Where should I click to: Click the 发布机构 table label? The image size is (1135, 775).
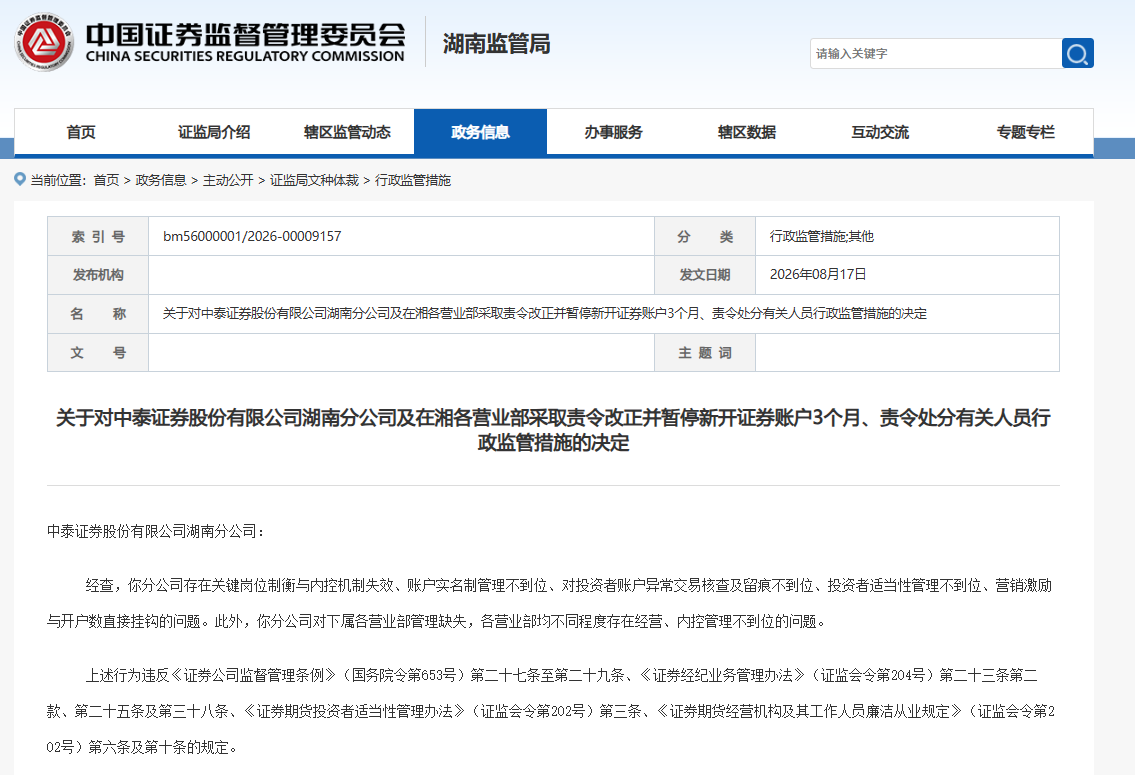click(98, 275)
